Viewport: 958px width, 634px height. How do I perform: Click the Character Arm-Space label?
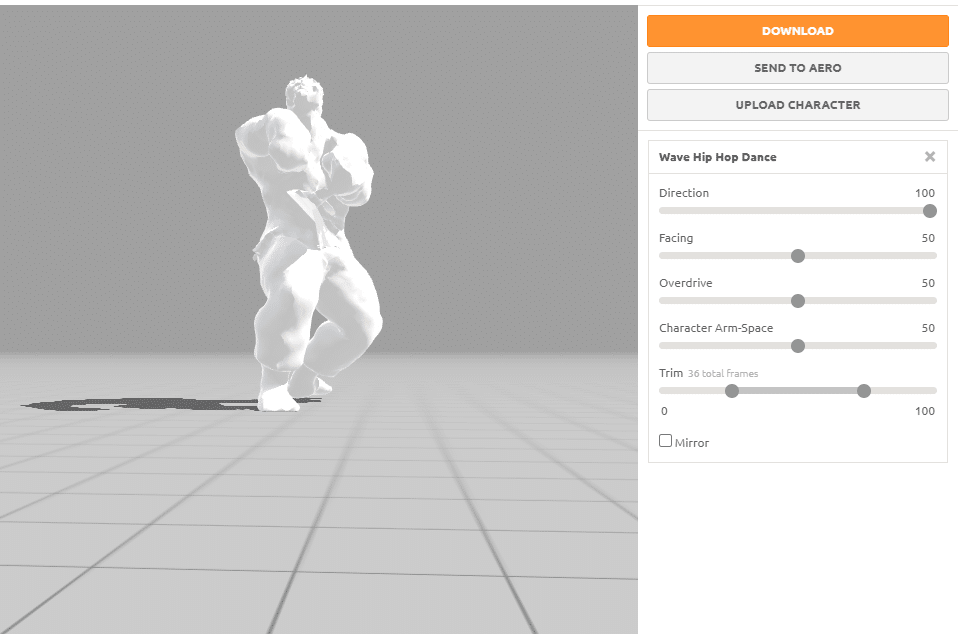pos(716,328)
